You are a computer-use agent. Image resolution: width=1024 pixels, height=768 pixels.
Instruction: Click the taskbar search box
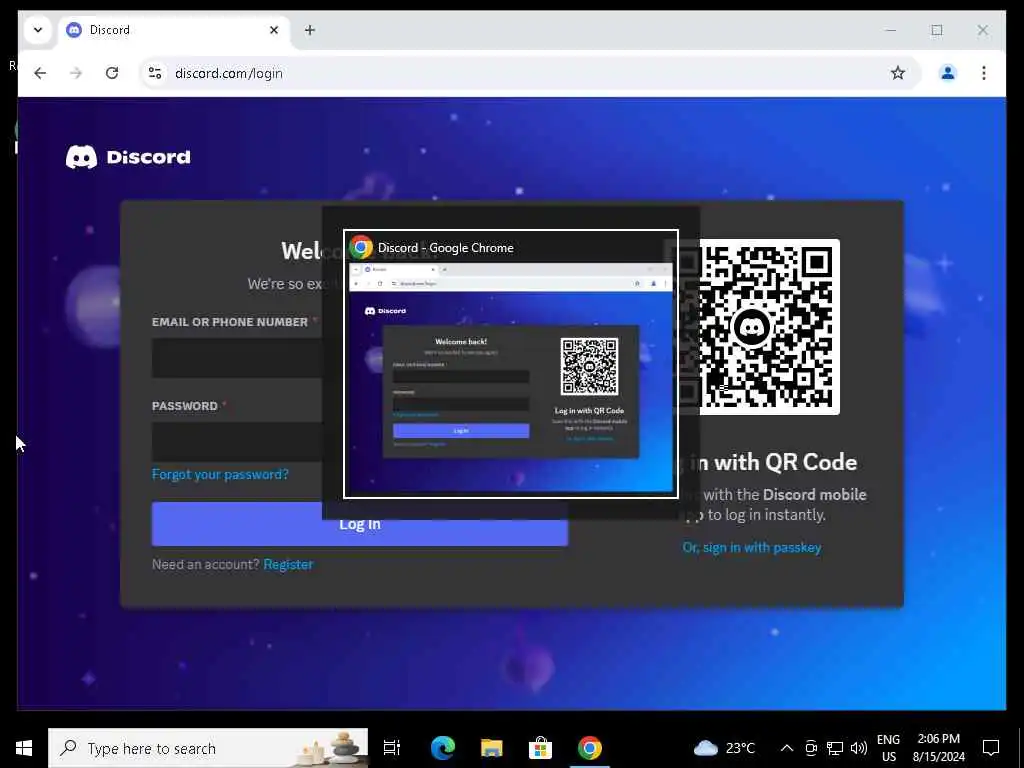[208, 748]
